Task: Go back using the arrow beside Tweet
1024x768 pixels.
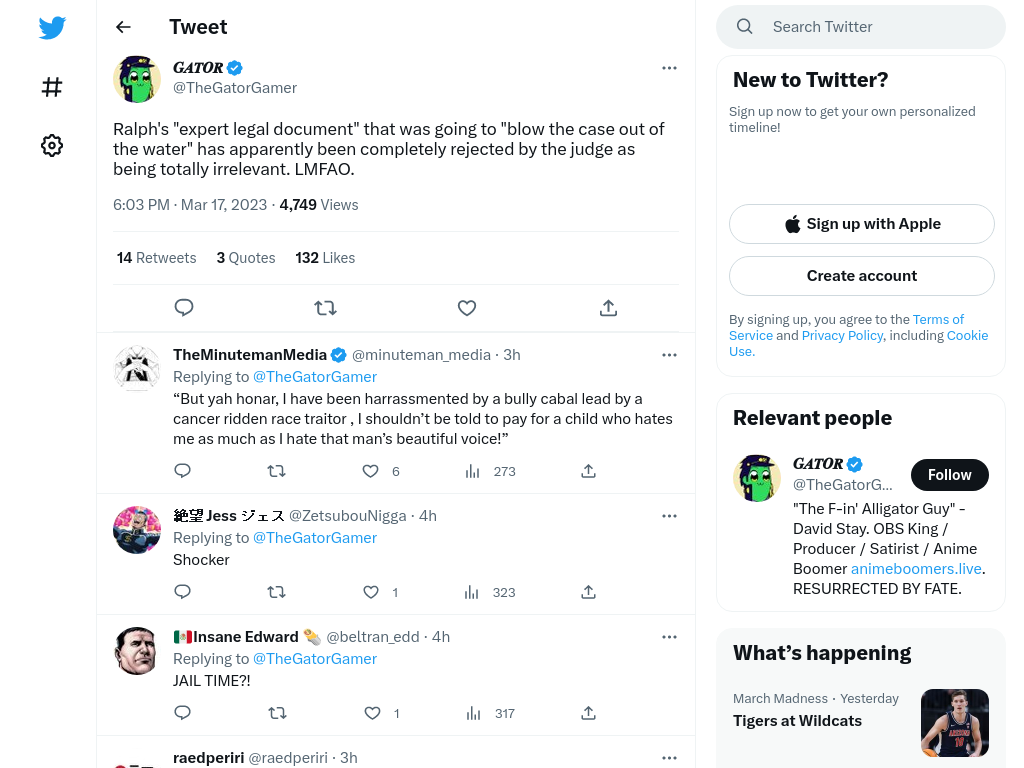Action: [x=123, y=27]
